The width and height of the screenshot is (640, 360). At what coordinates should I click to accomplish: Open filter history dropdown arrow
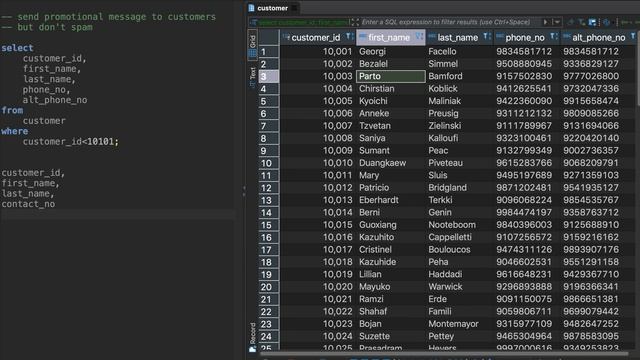tap(557, 22)
